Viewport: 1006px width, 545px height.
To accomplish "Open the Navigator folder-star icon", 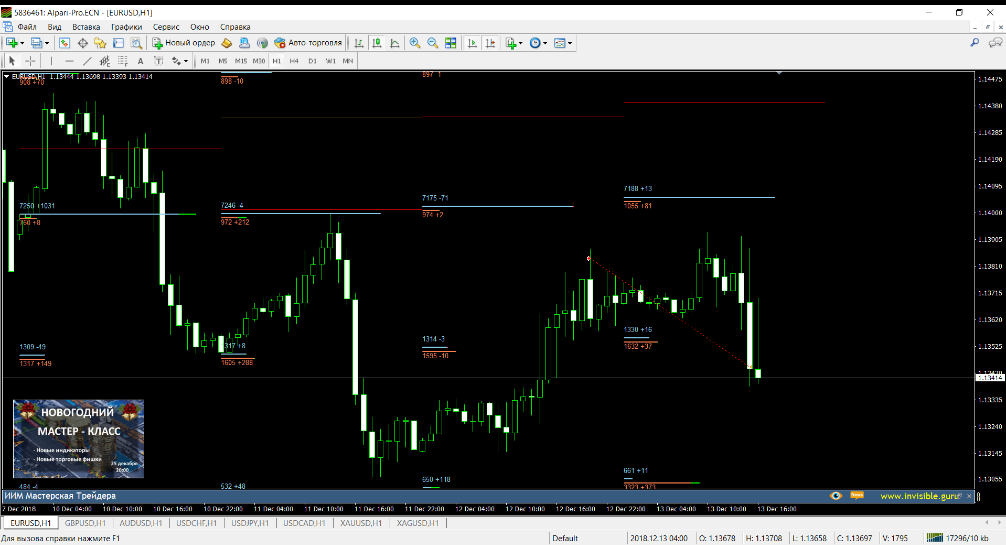I will click(100, 43).
